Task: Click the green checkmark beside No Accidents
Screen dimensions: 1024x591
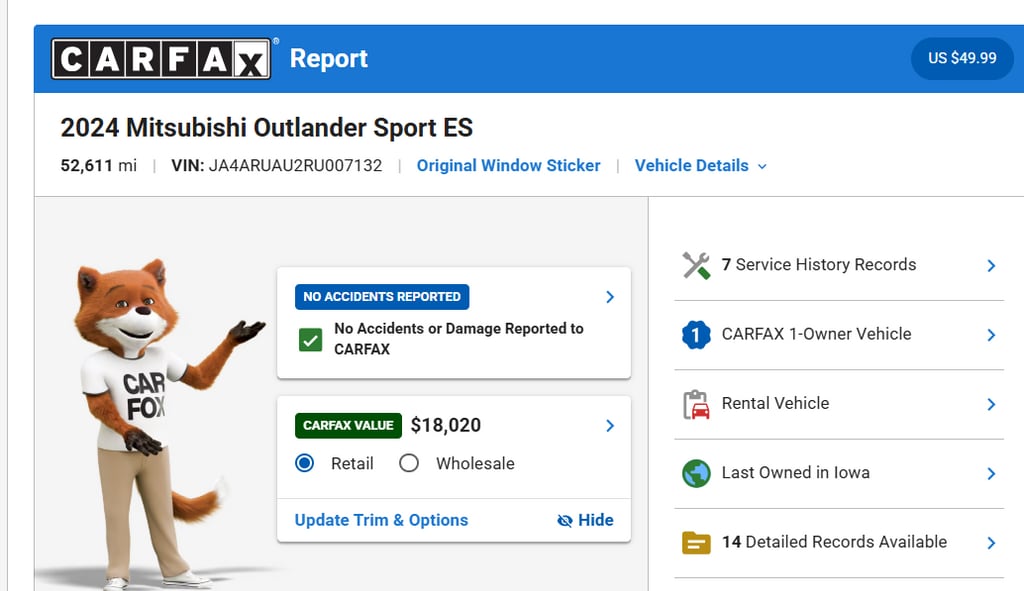Action: (x=310, y=340)
